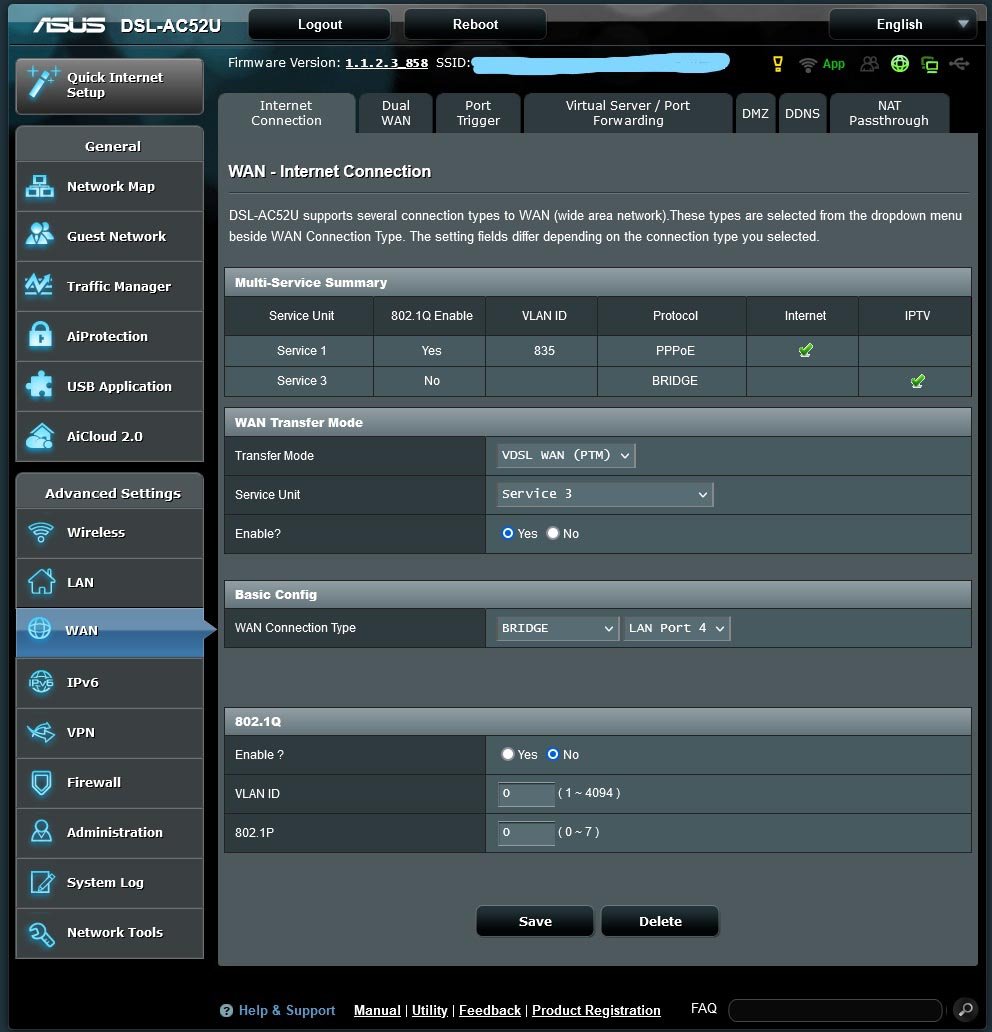Click the AiProtection padlock icon
The width and height of the screenshot is (992, 1032).
point(40,335)
